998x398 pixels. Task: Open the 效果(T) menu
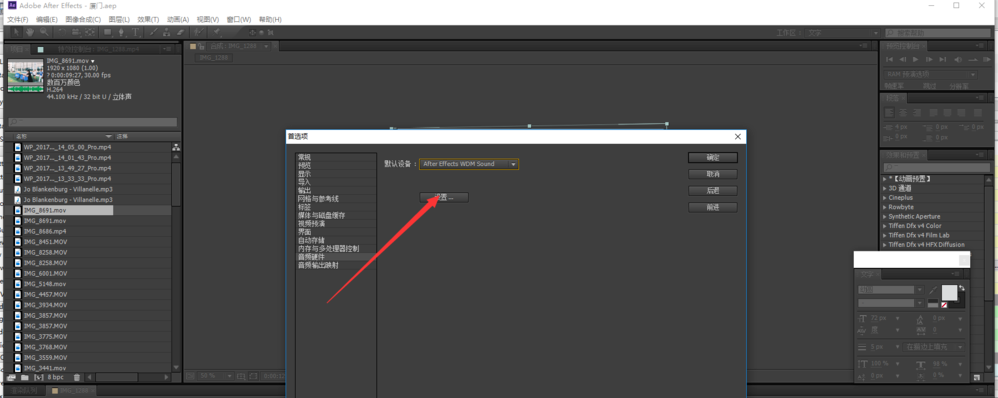click(x=148, y=20)
